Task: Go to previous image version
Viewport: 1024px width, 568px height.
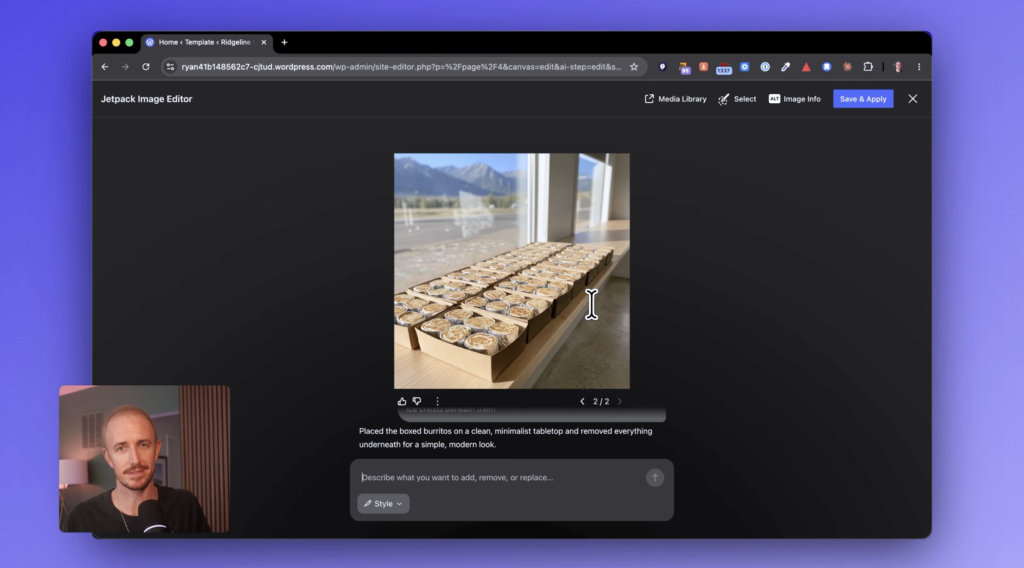Action: point(582,402)
